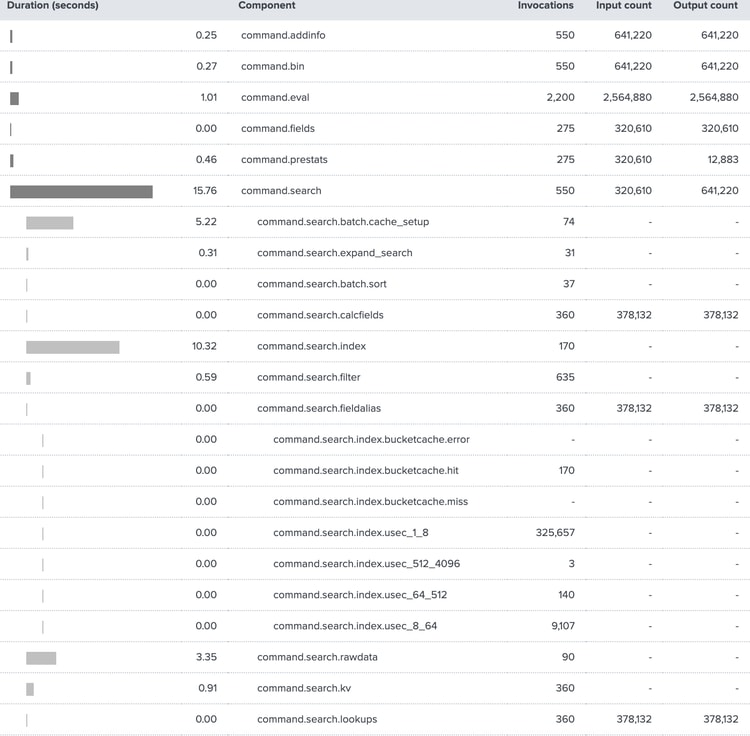Click the 3.35 second rawdata duration bar
The height and width of the screenshot is (736, 750).
click(x=41, y=658)
